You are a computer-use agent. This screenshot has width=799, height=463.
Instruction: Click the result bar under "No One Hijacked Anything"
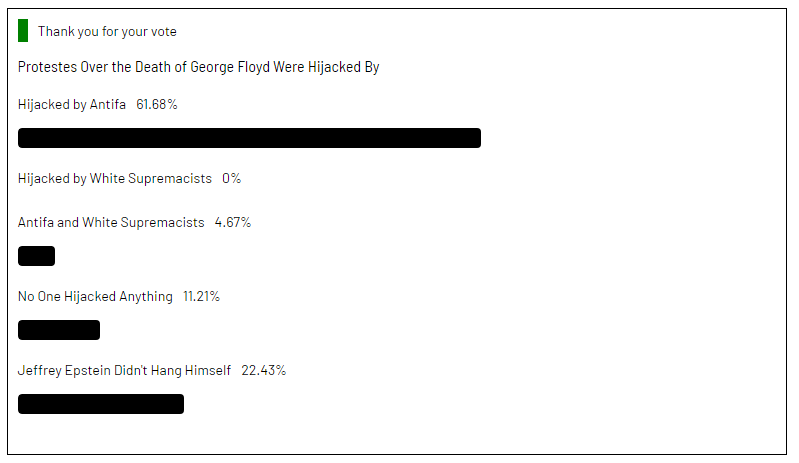59,330
